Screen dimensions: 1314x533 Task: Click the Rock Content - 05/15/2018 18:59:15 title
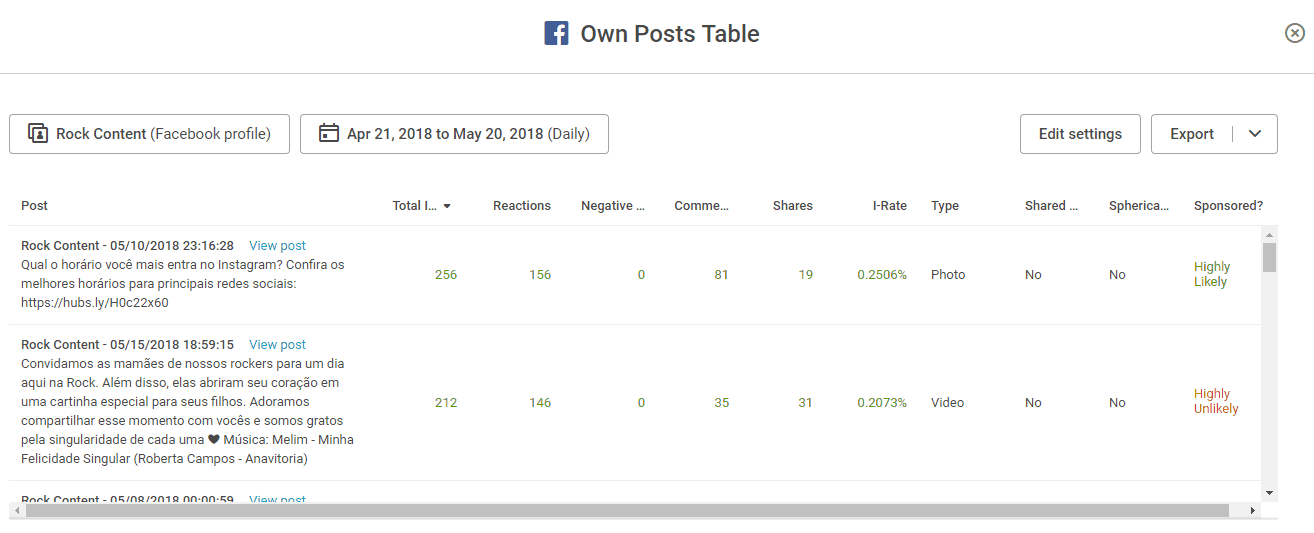(x=127, y=345)
